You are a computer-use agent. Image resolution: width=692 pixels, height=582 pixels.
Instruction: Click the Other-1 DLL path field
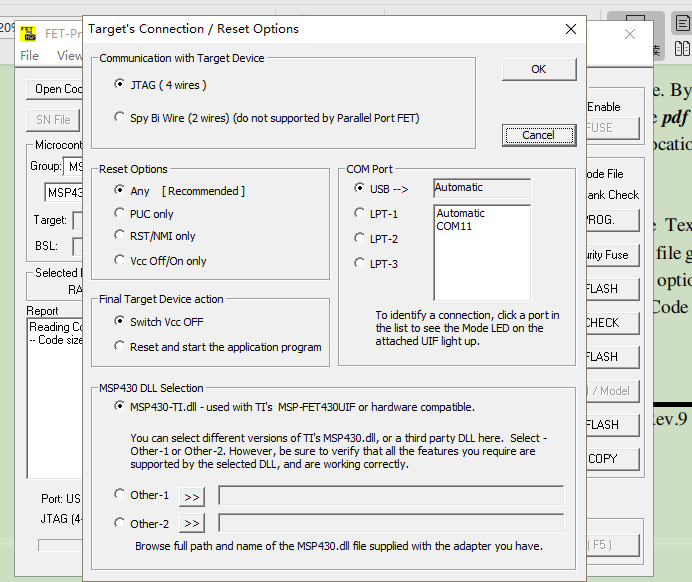[x=391, y=495]
